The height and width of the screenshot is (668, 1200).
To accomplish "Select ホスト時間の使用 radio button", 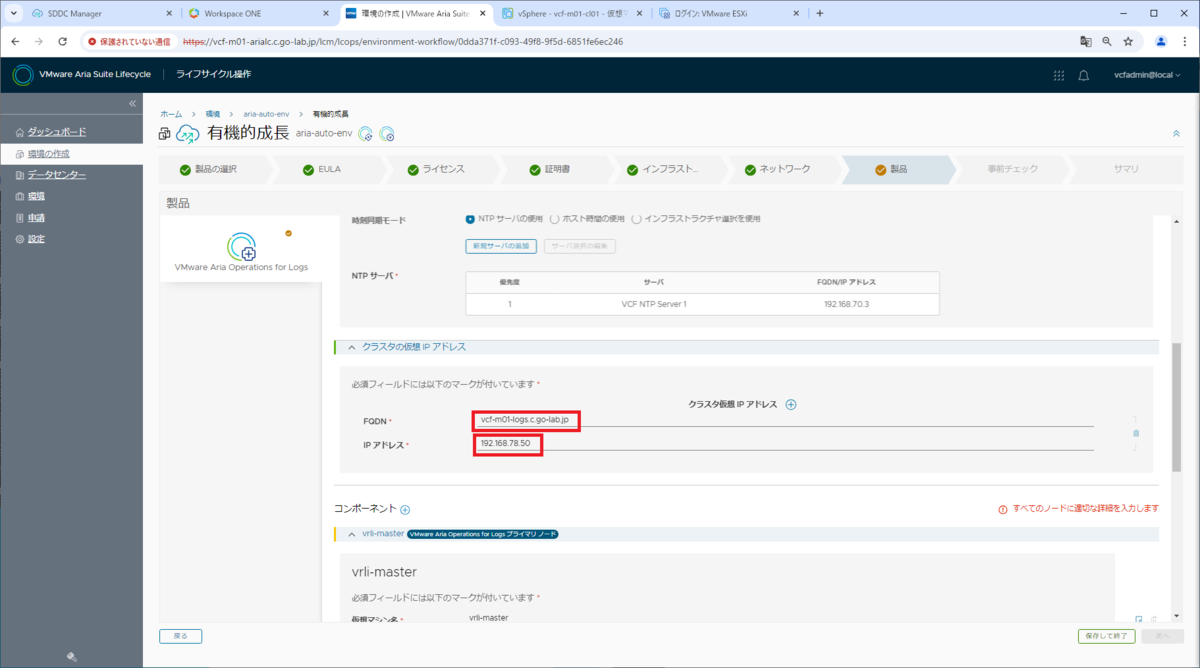I will (x=554, y=219).
